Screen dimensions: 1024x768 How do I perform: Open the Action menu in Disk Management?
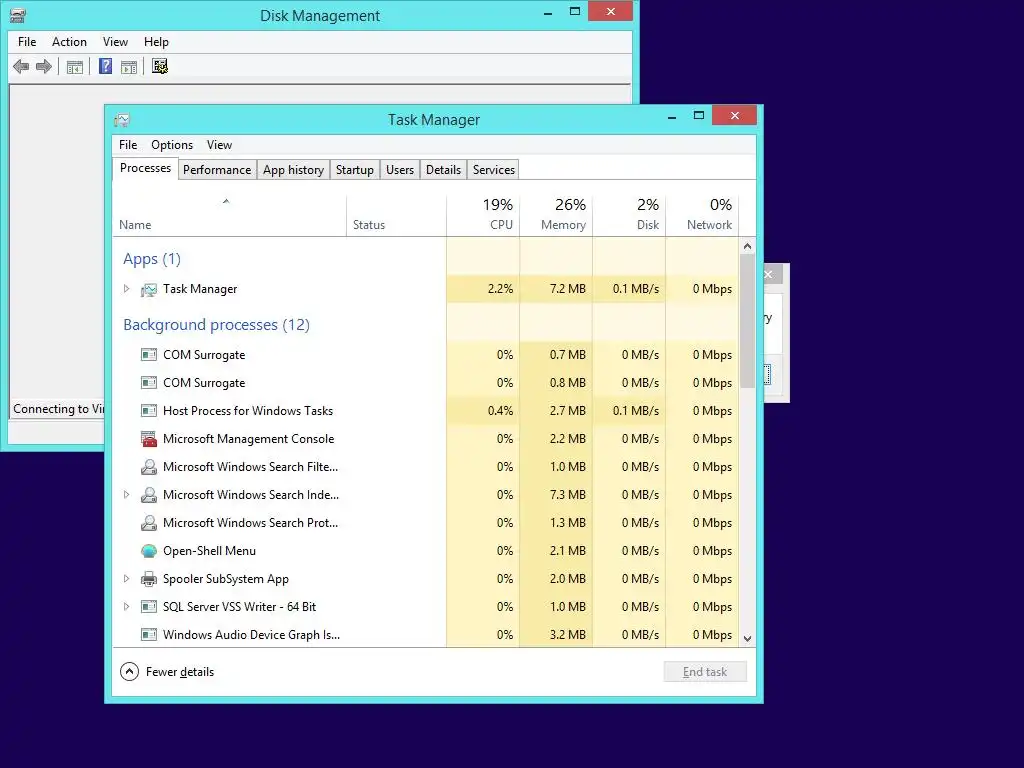(x=69, y=42)
